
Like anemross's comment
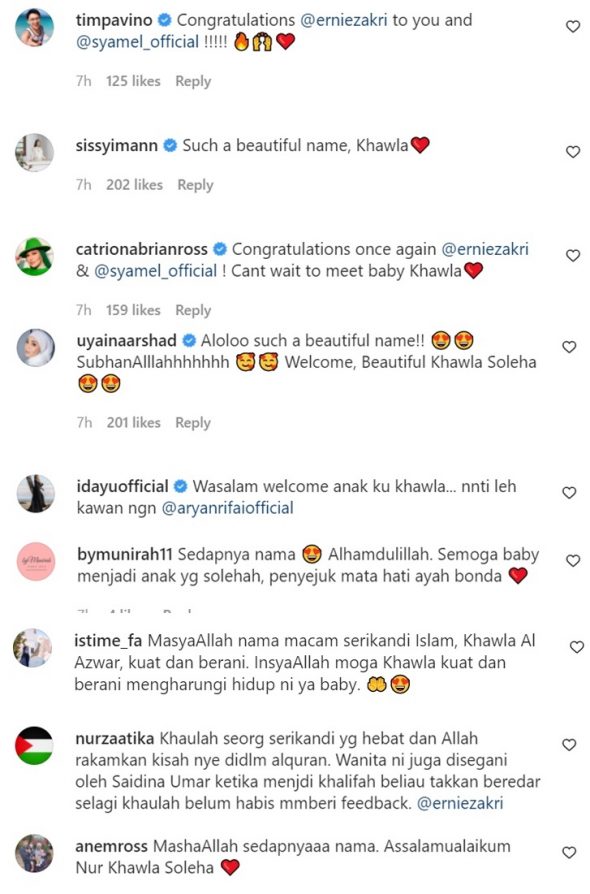pyautogui.click(x=569, y=852)
